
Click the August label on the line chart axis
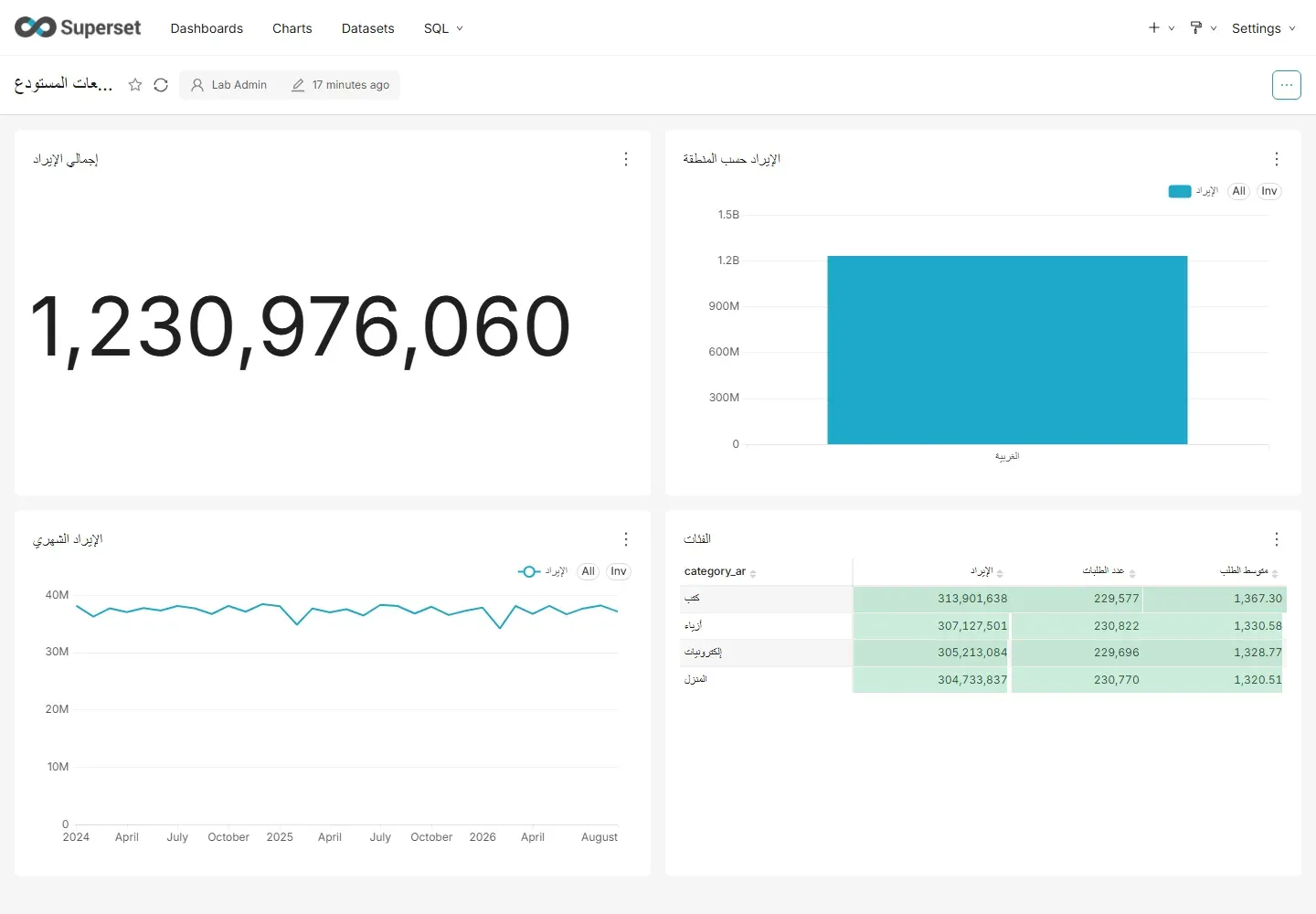coord(600,837)
